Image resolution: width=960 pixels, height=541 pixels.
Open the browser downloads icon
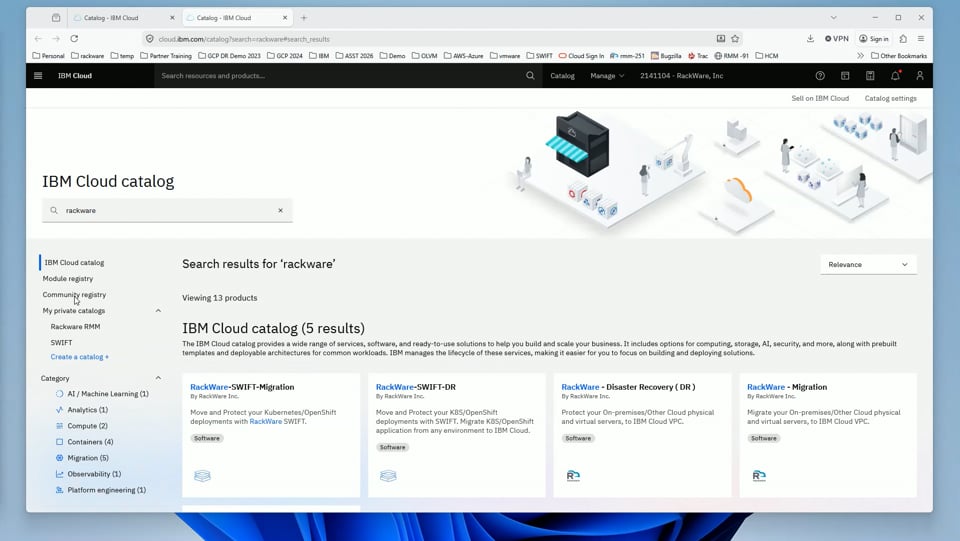pyautogui.click(x=810, y=39)
